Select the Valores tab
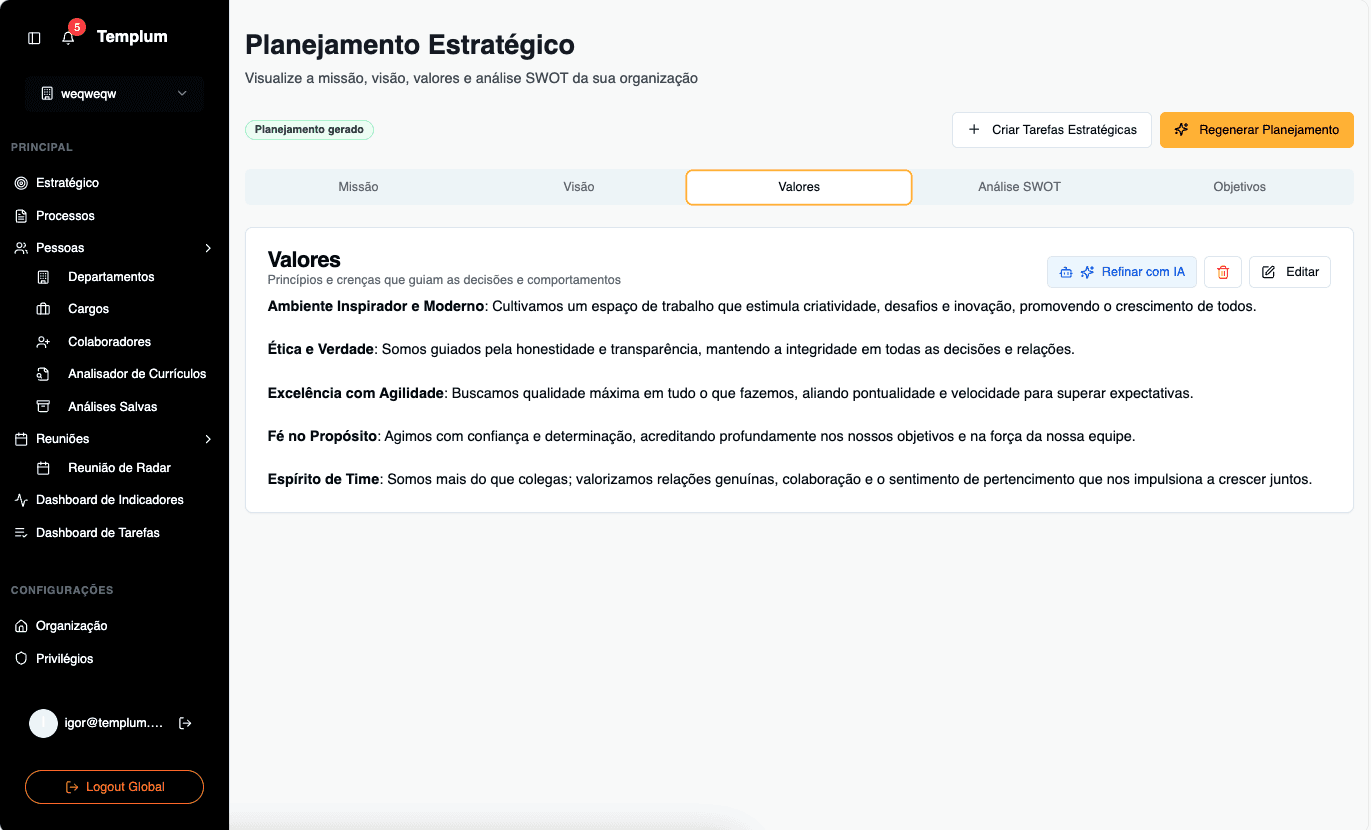The width and height of the screenshot is (1371, 830). [x=799, y=187]
